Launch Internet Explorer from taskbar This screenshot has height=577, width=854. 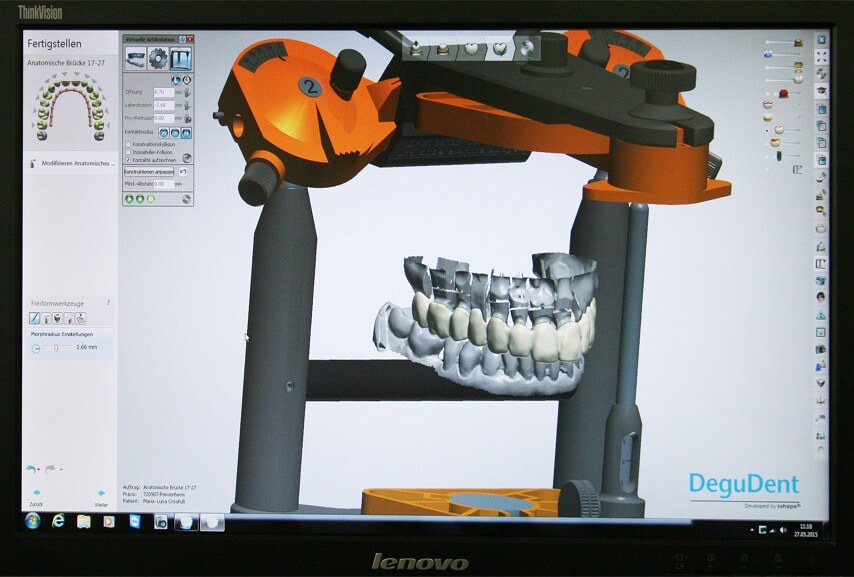58,521
